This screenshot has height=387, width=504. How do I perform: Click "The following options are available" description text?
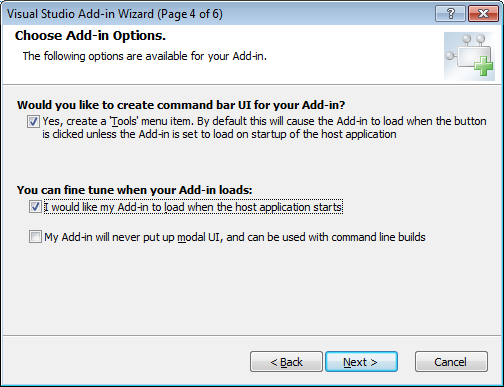(x=145, y=56)
